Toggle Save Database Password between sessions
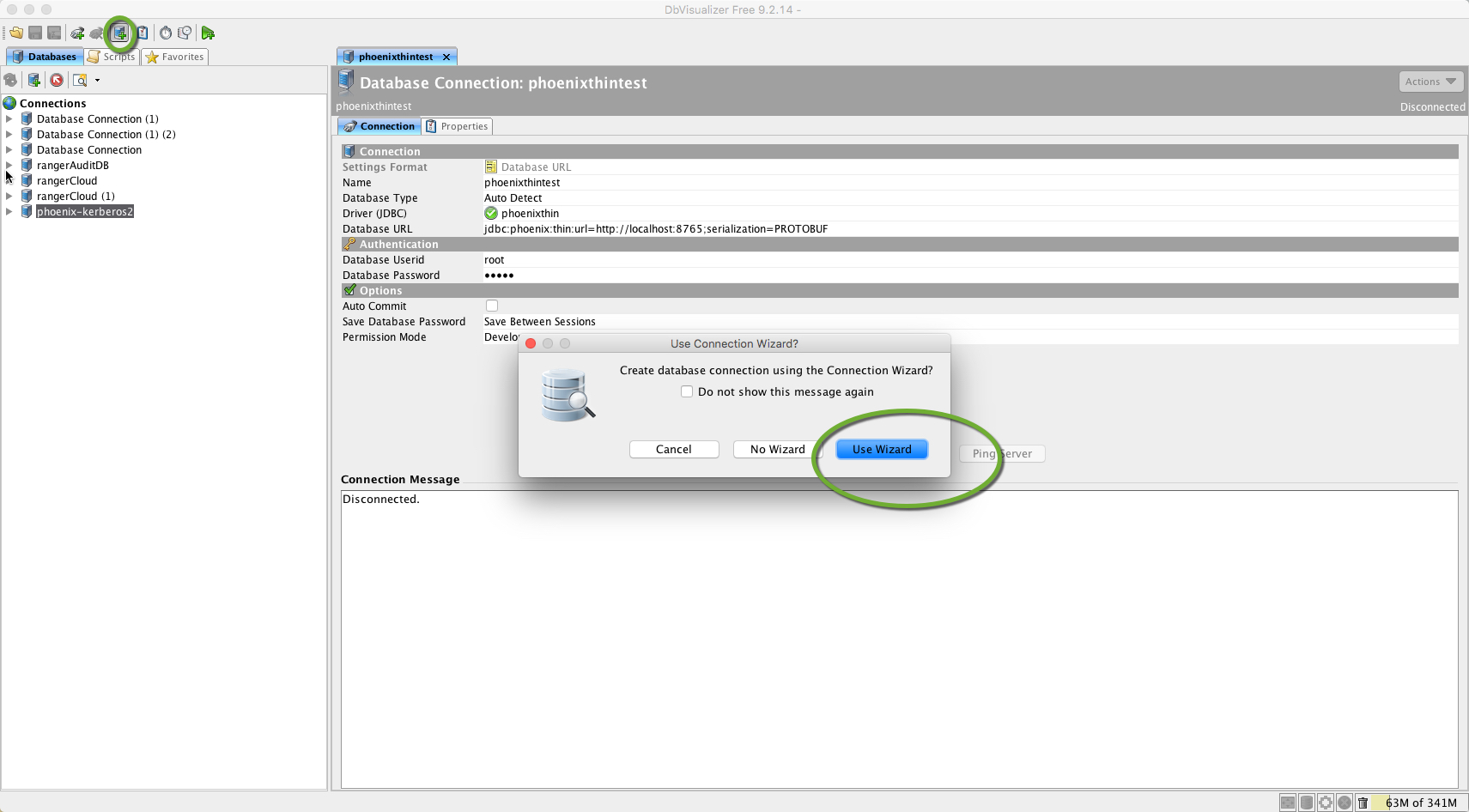This screenshot has height=812, width=1469. coord(539,321)
